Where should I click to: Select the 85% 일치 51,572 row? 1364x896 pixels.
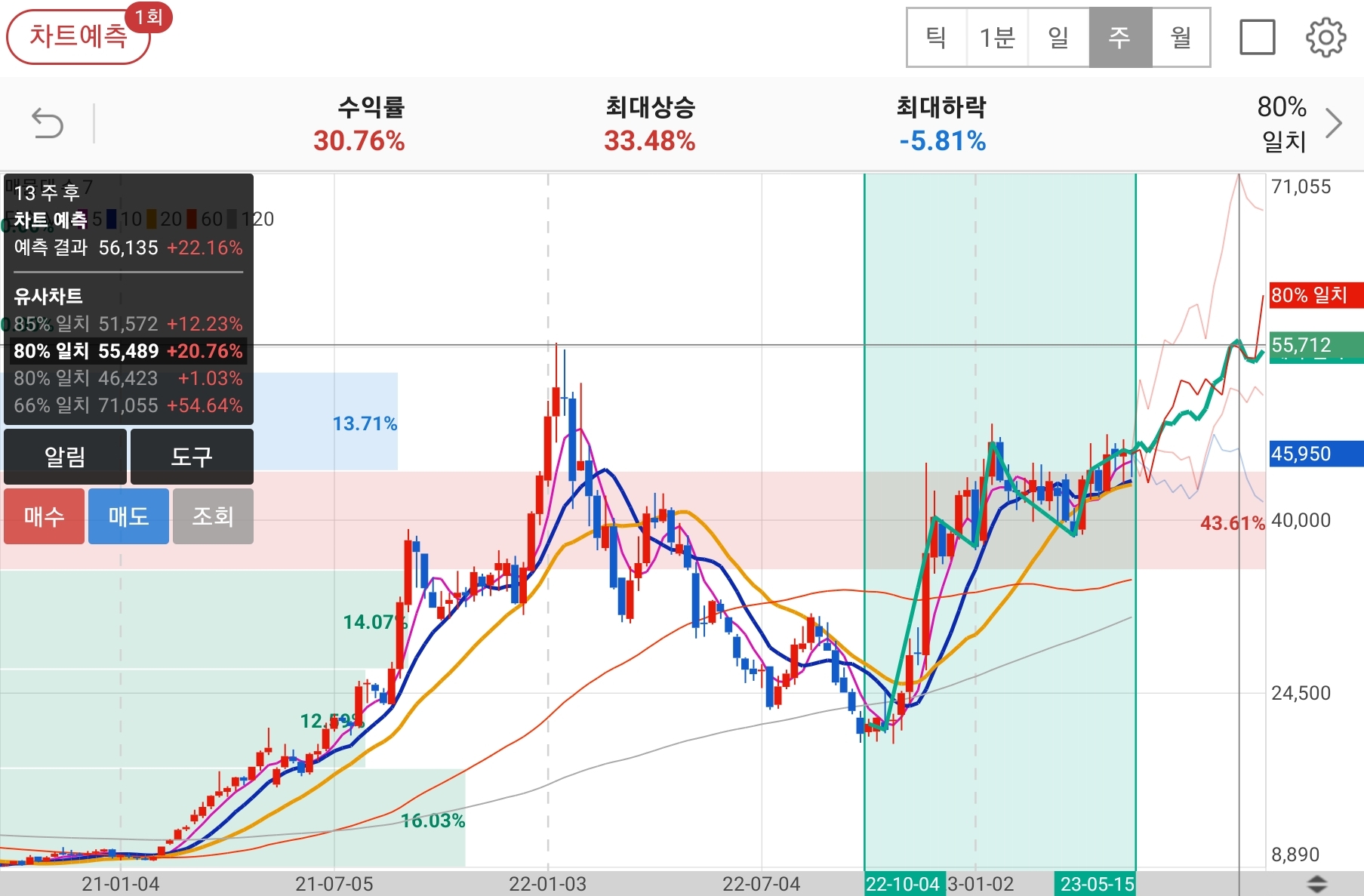128,324
